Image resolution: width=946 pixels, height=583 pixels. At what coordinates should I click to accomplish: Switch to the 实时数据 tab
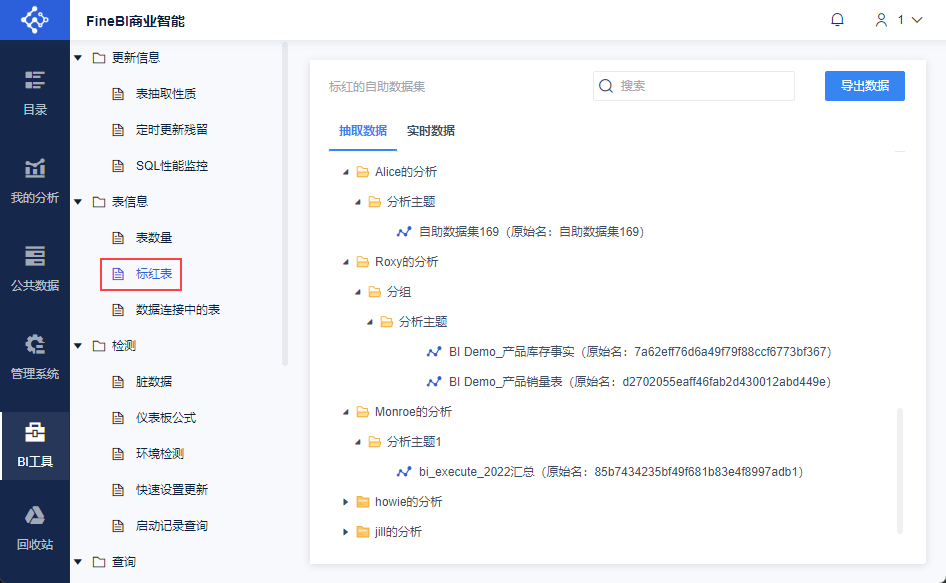click(x=431, y=131)
